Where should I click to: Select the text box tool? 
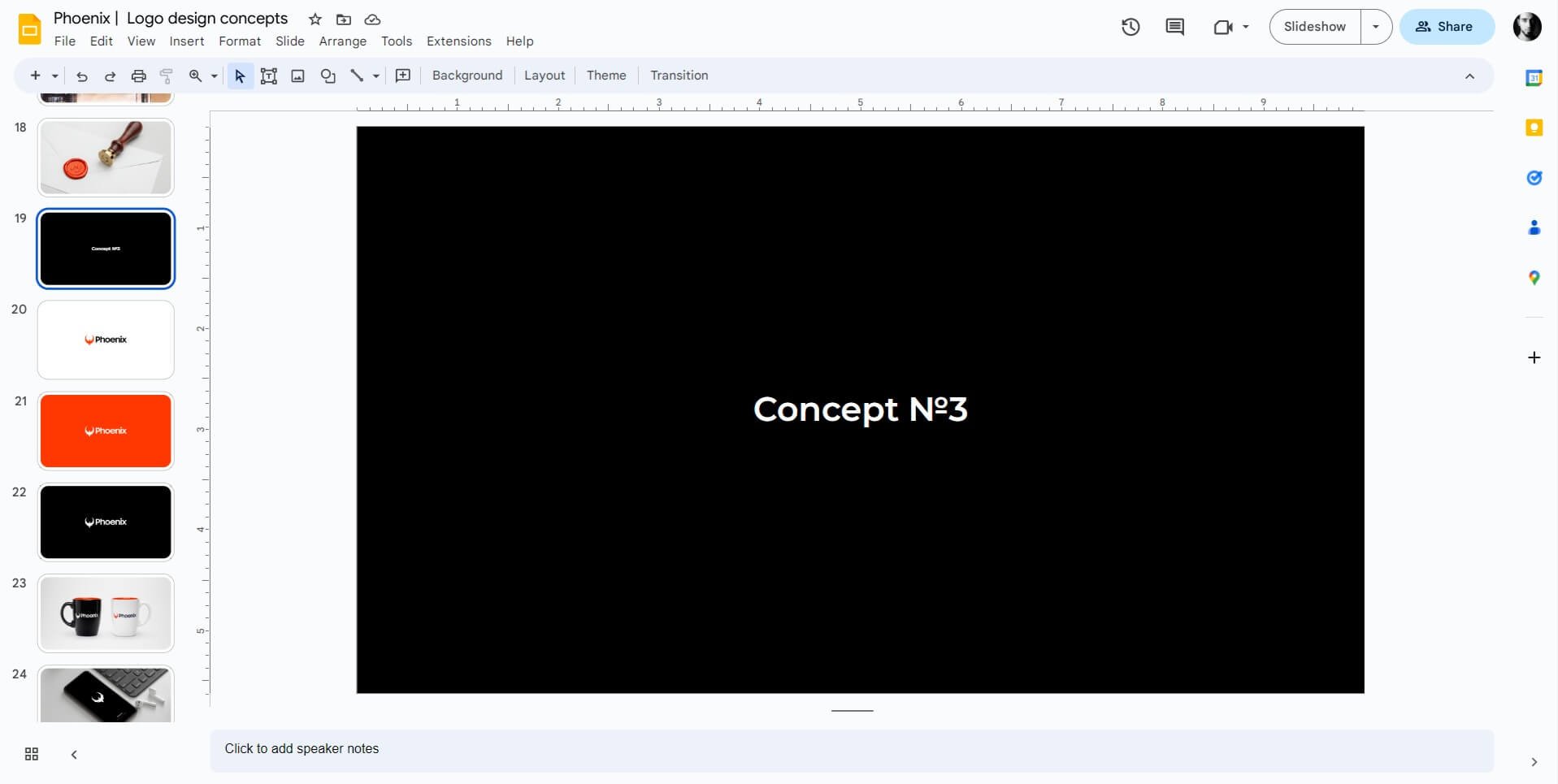pos(269,76)
